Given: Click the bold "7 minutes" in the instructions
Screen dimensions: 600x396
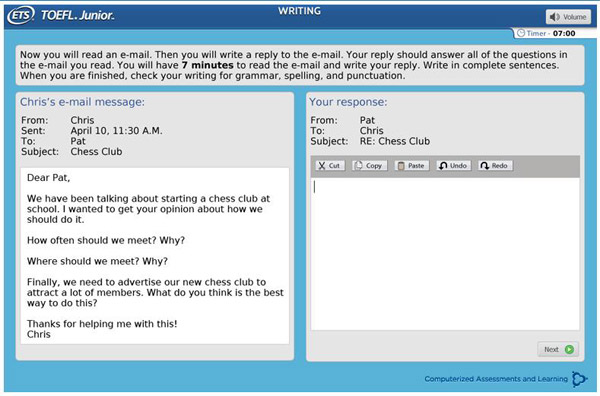Looking at the screenshot, I should [x=207, y=65].
